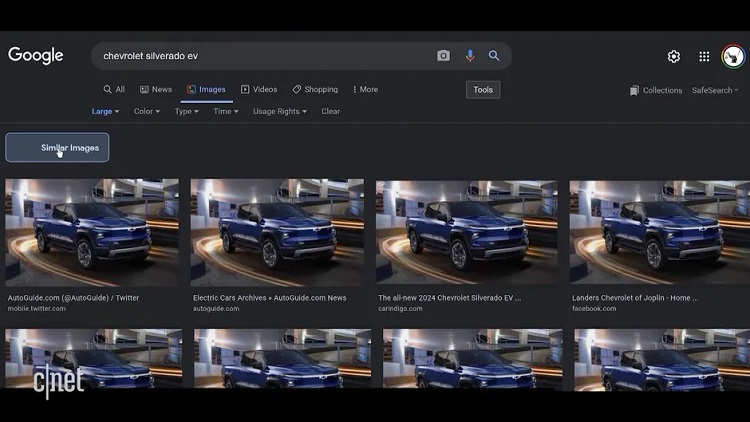
Task: Click The all-new 2024 Chevrolet Silverado EV title
Action: (x=450, y=298)
